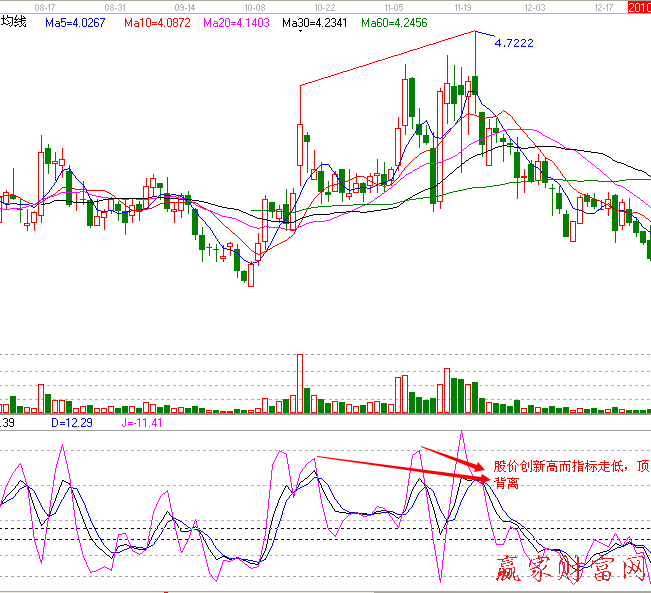This screenshot has height=593, width=651.
Task: Click the 均线 indicator label
Action: point(13,21)
